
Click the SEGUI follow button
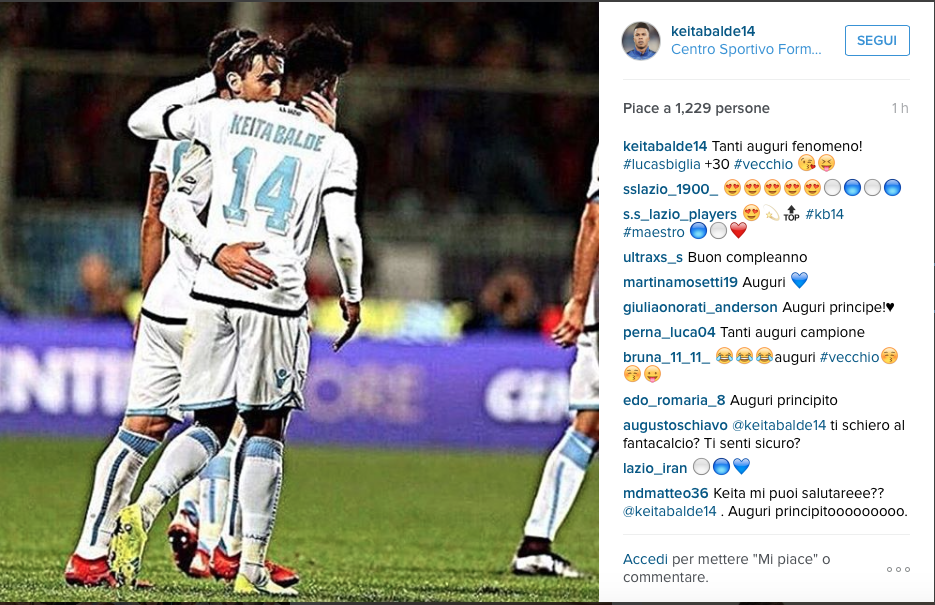click(877, 41)
